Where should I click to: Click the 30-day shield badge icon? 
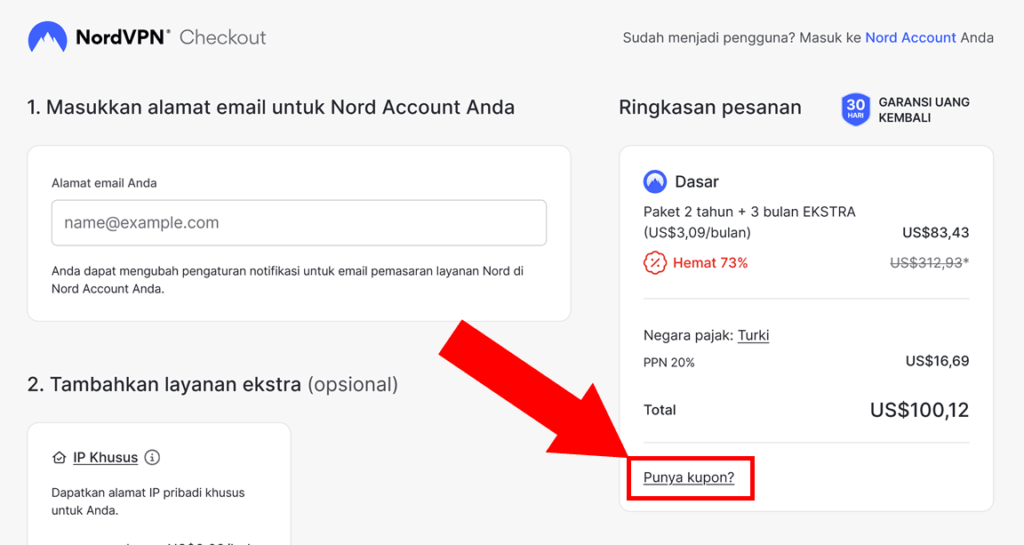[x=856, y=109]
